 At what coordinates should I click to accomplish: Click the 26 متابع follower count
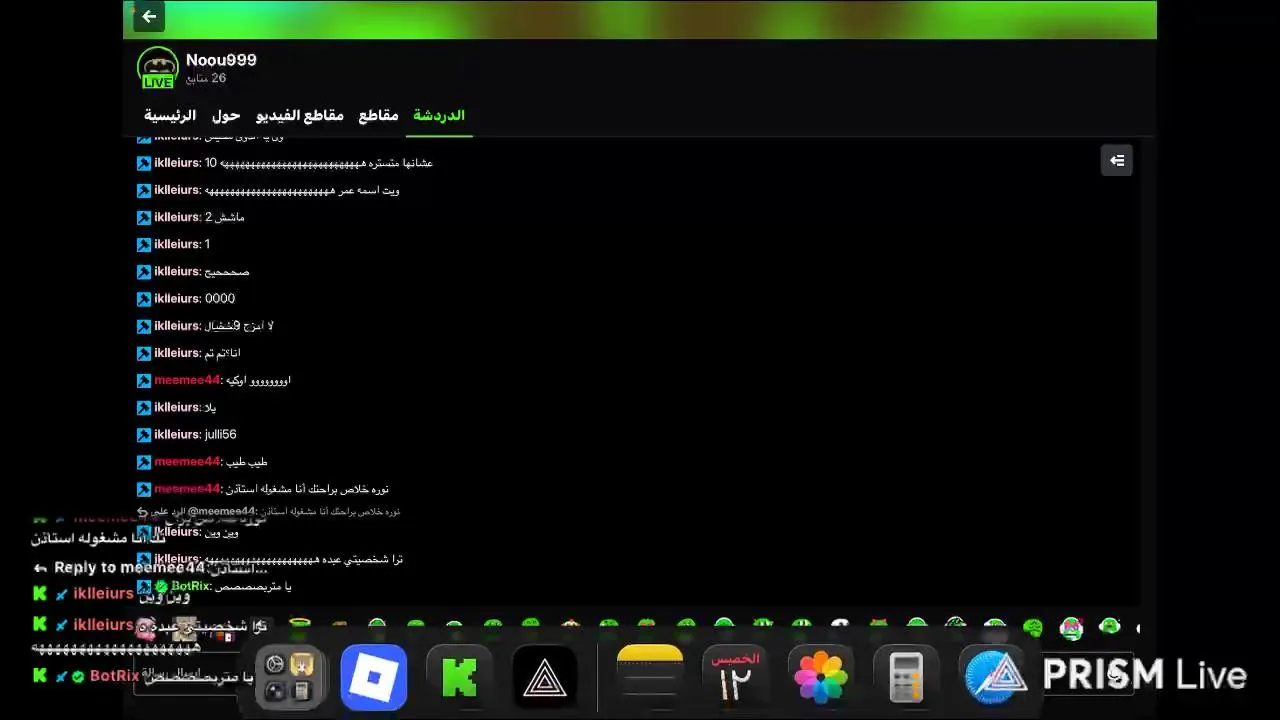[206, 78]
